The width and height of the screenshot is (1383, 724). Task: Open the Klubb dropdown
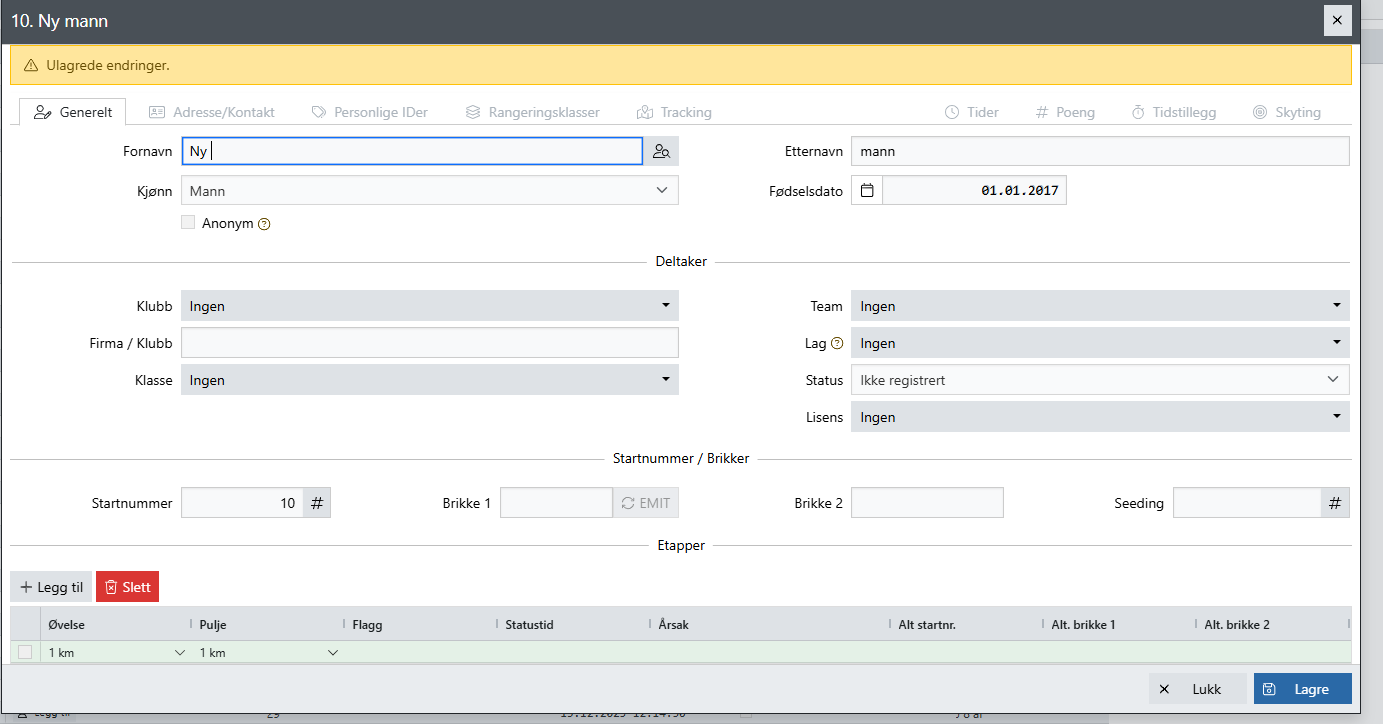pos(429,306)
